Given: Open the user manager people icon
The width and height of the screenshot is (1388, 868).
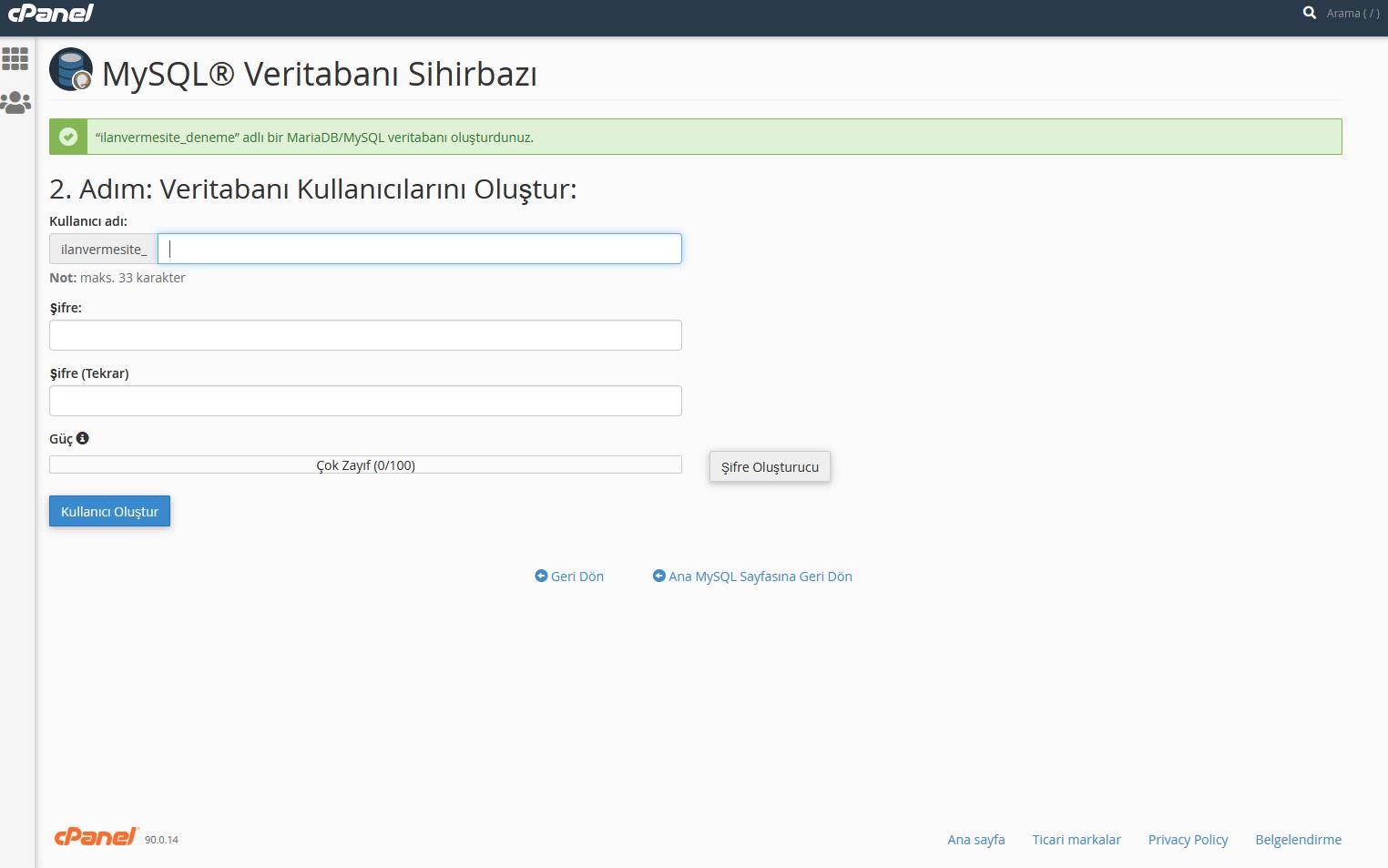Looking at the screenshot, I should (x=15, y=102).
